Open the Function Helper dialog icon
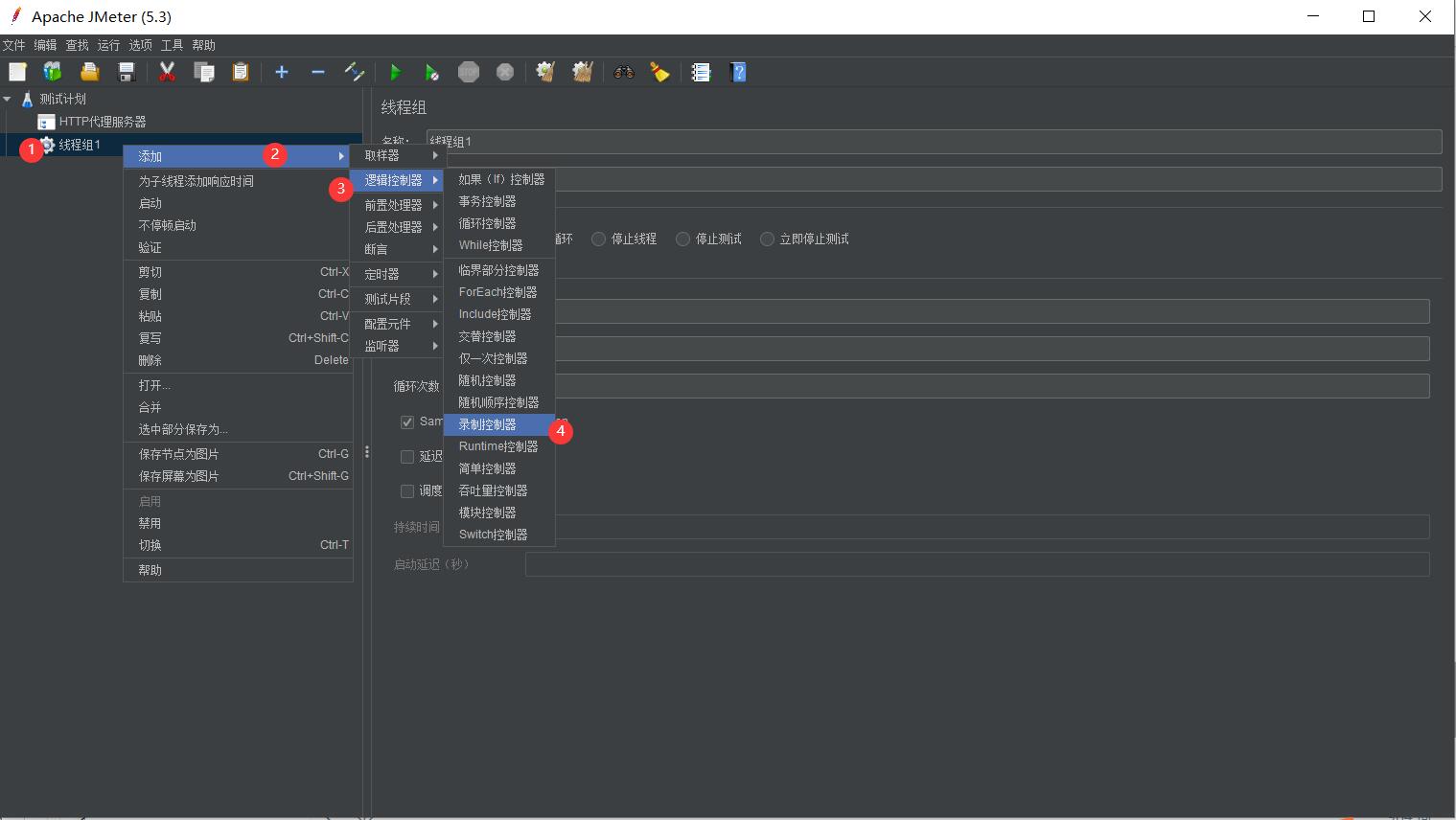The width and height of the screenshot is (1456, 820). click(x=702, y=72)
